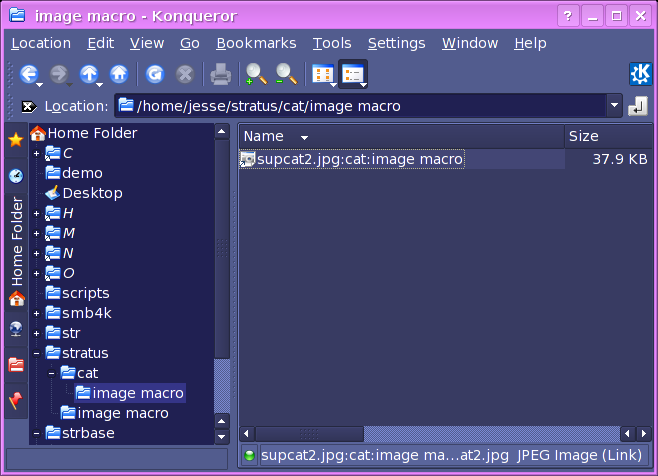This screenshot has width=658, height=476.
Task: Open the Tools menu
Action: [332, 43]
